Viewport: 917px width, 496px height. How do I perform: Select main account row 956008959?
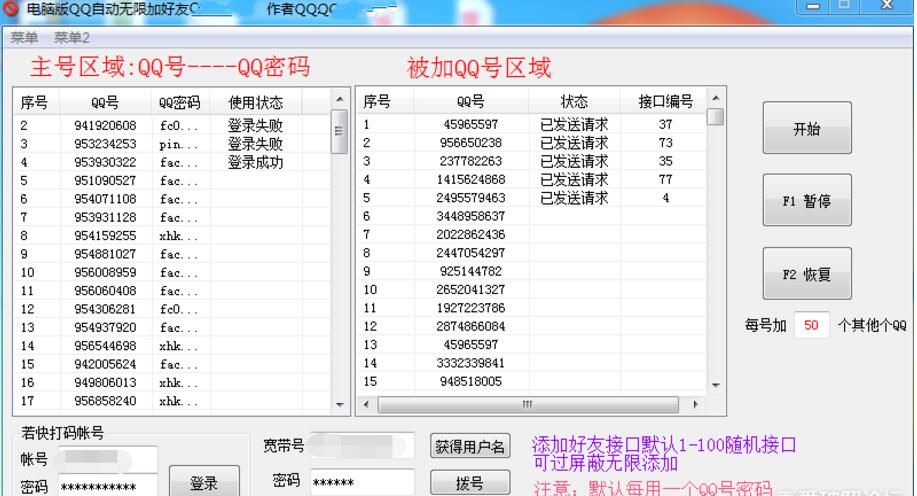tap(173, 273)
